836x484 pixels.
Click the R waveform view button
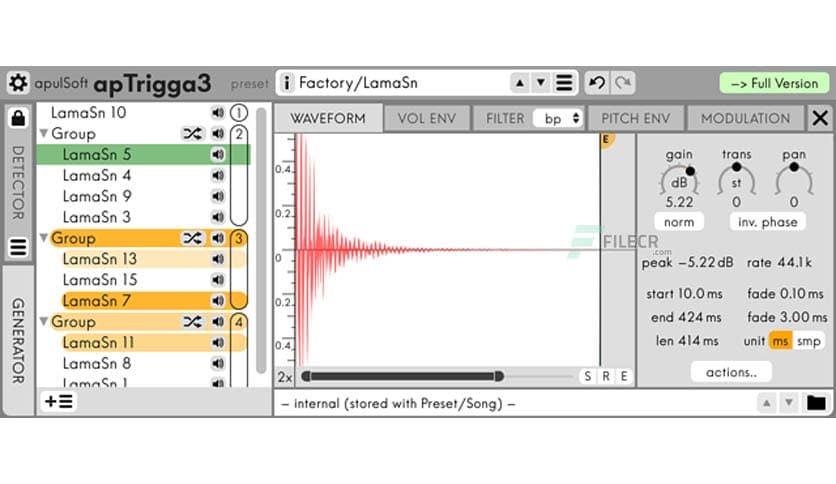(606, 376)
